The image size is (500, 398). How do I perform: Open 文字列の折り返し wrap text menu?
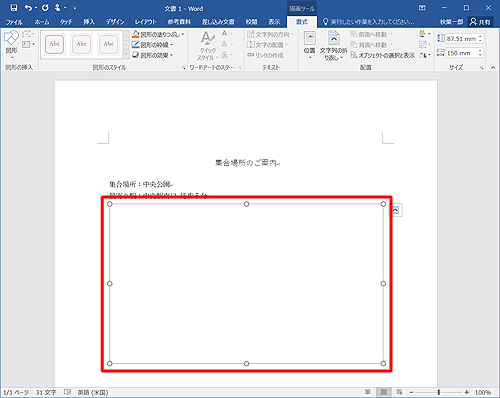click(333, 46)
